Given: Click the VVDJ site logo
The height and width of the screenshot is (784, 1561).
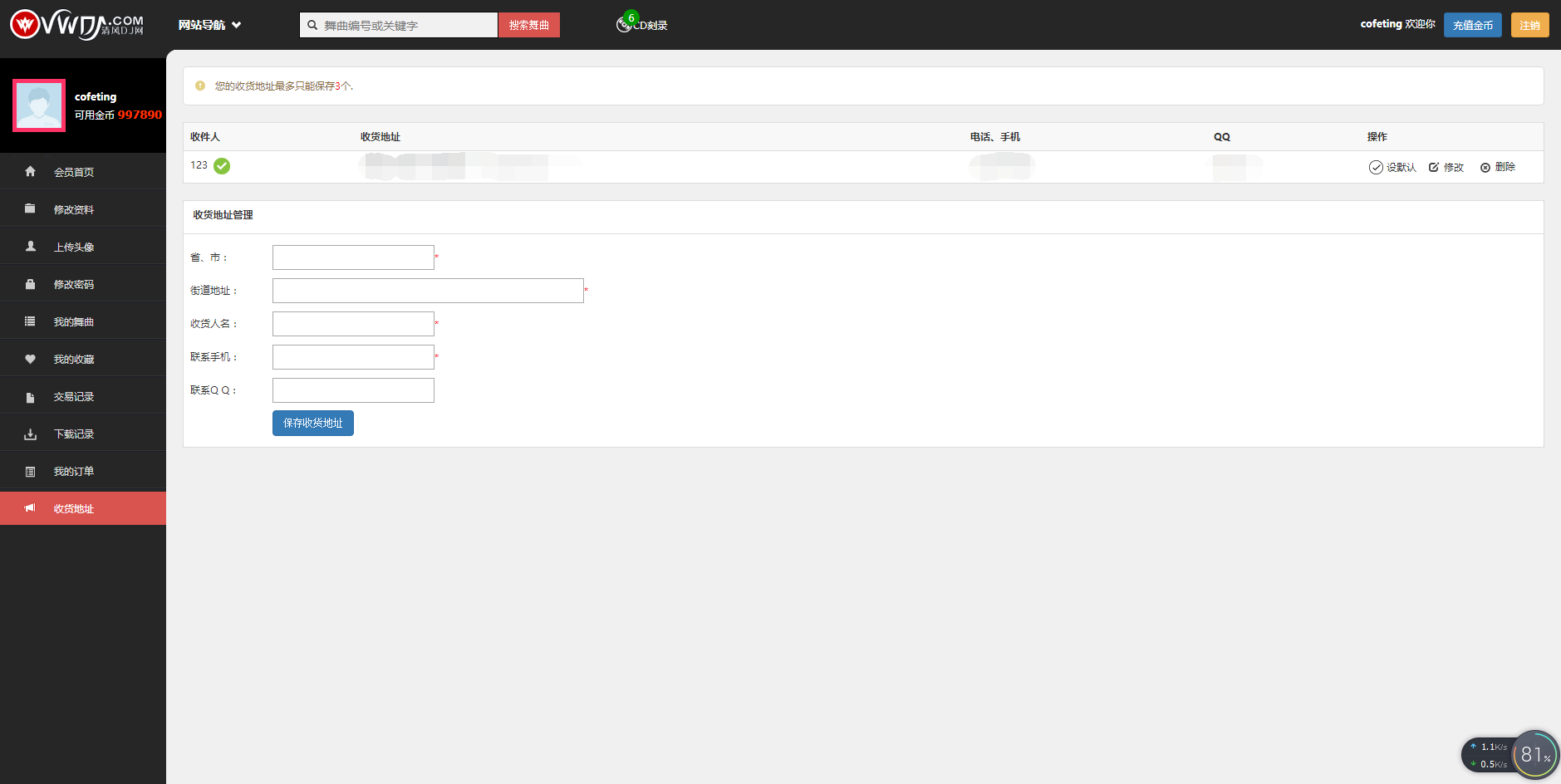Looking at the screenshot, I should (x=76, y=25).
